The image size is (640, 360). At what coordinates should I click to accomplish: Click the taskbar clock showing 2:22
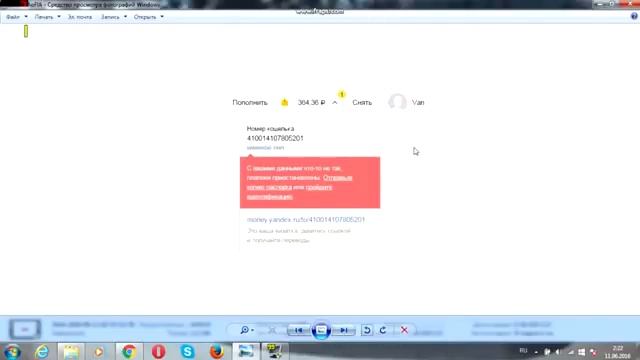(618, 352)
